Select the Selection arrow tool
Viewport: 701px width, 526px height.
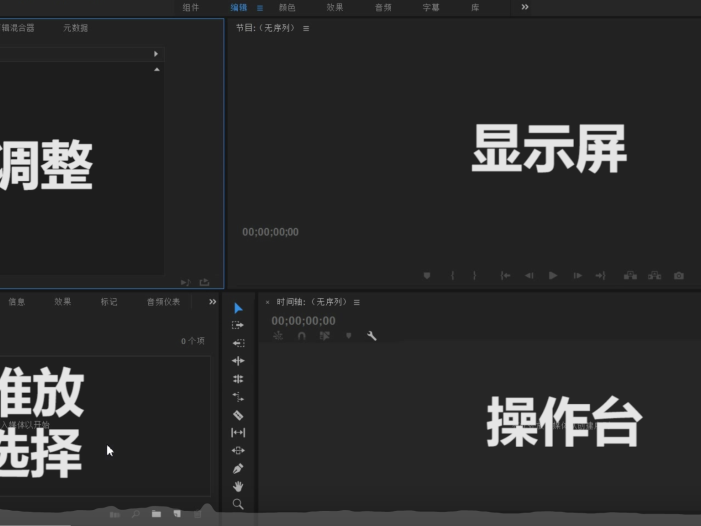(238, 308)
